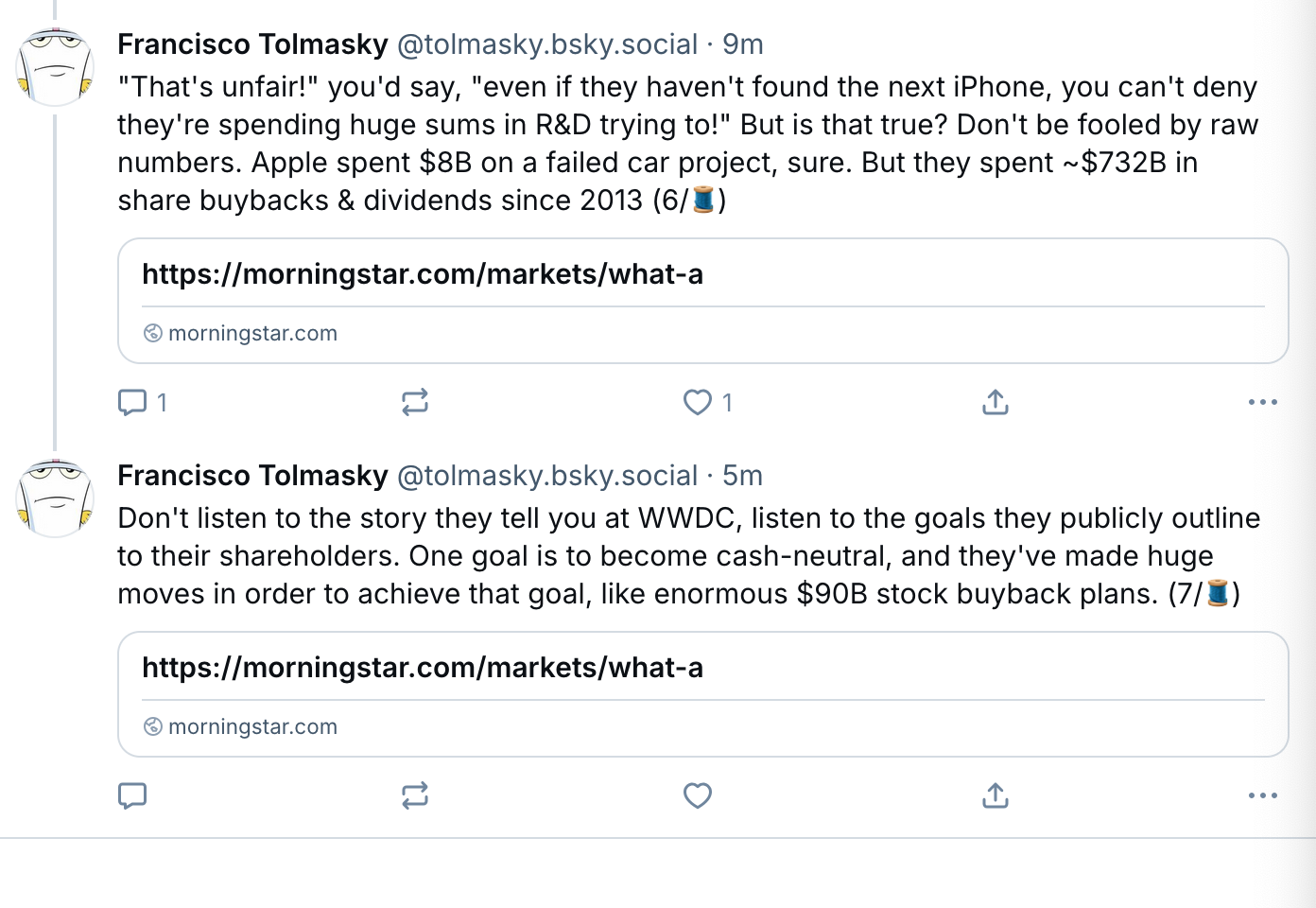The width and height of the screenshot is (1316, 908).
Task: Click the share icon on the 9m post
Action: click(995, 402)
